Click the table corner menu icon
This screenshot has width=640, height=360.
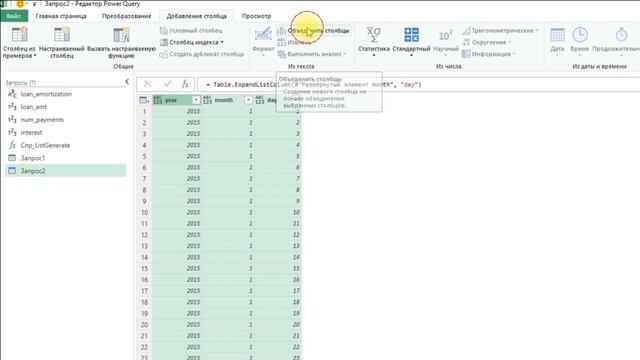coord(144,100)
